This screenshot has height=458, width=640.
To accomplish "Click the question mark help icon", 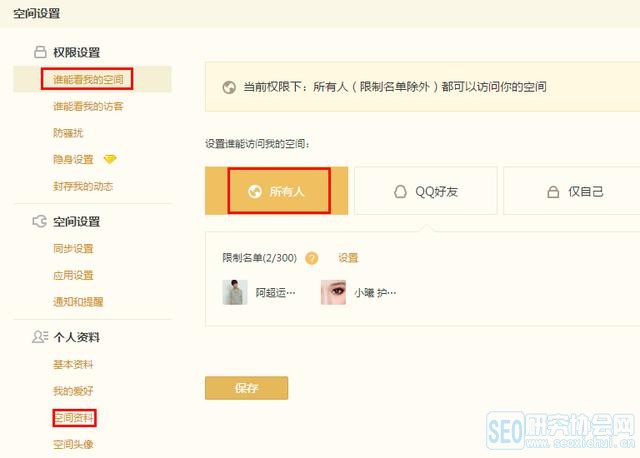I will click(312, 258).
